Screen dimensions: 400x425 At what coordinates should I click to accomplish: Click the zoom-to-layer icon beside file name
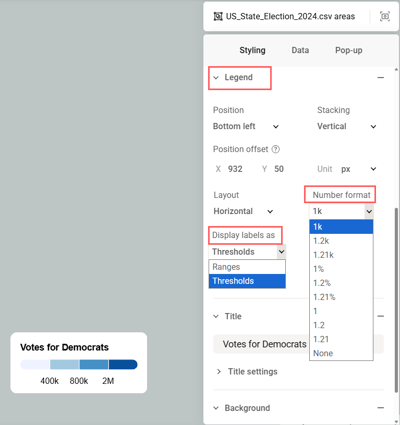pyautogui.click(x=385, y=16)
